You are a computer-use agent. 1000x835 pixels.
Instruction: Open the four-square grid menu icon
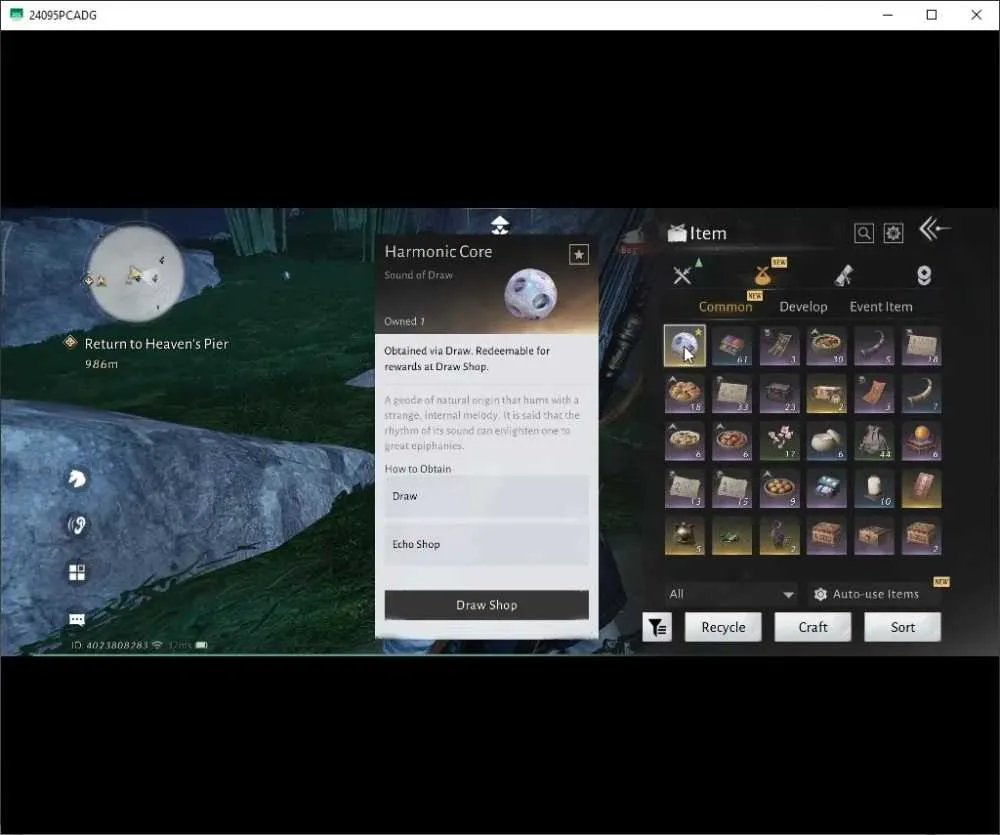77,572
